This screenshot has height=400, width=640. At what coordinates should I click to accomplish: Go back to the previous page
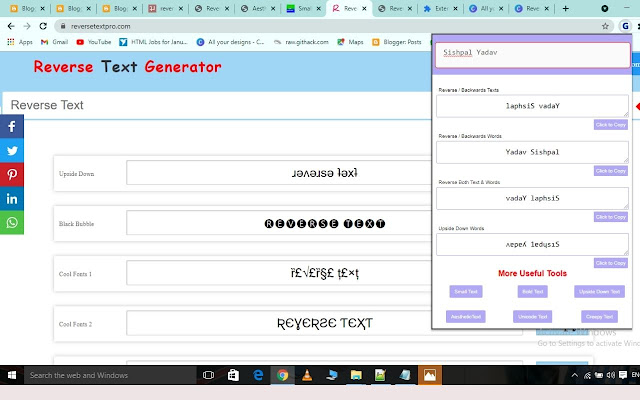coord(11,26)
